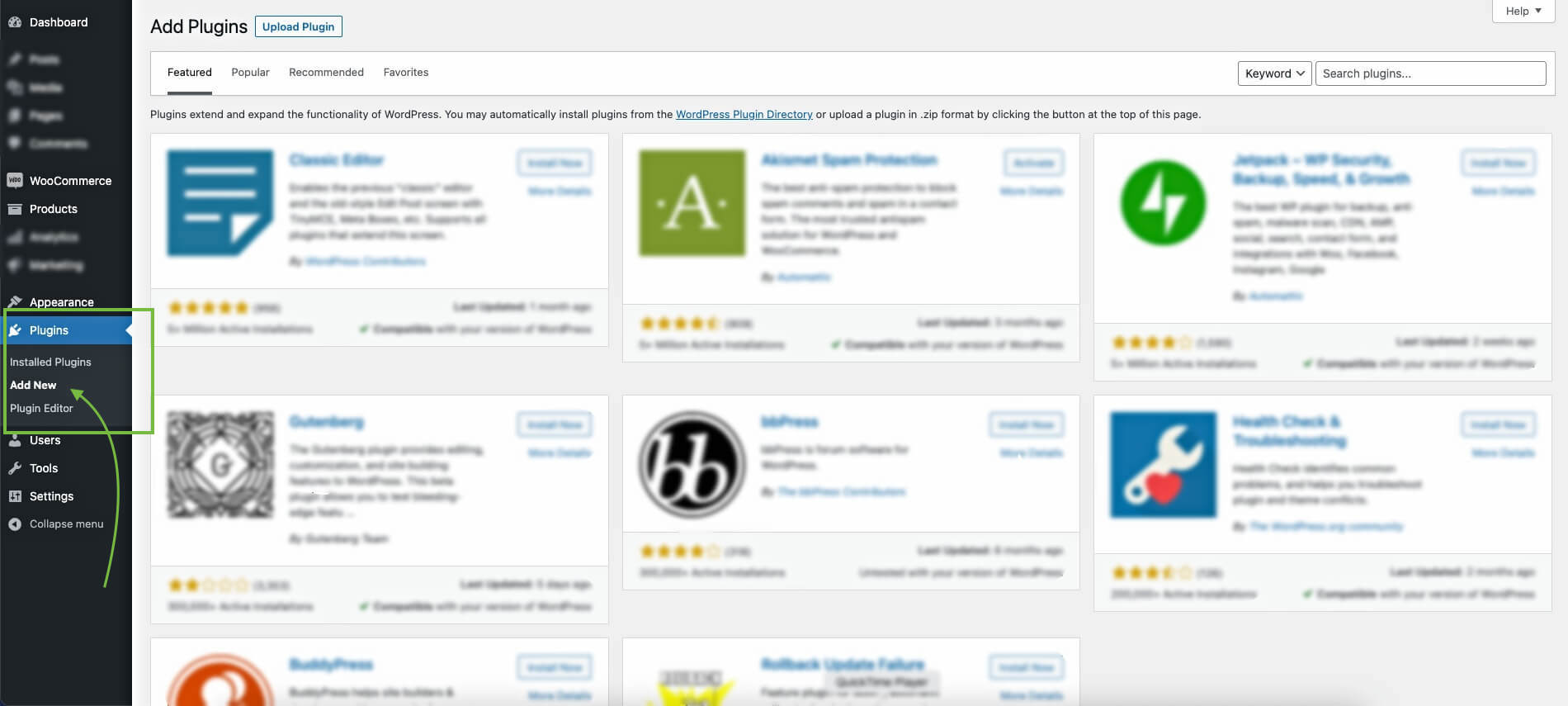Image resolution: width=1568 pixels, height=706 pixels.
Task: Click the bbPress logo icon
Action: point(692,465)
